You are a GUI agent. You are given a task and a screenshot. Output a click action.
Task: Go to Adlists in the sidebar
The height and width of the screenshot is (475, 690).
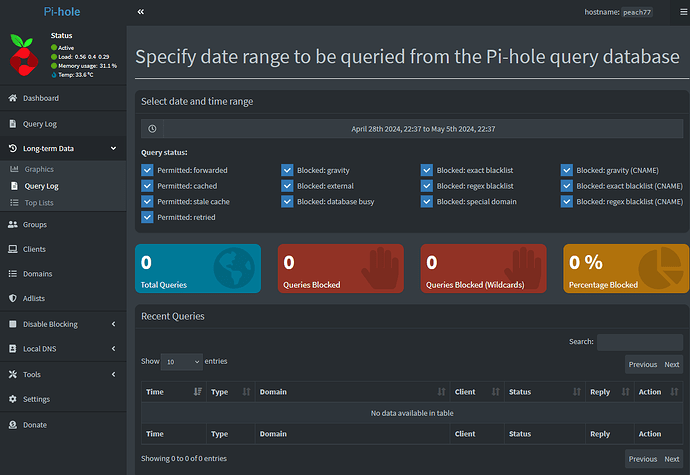(x=36, y=298)
